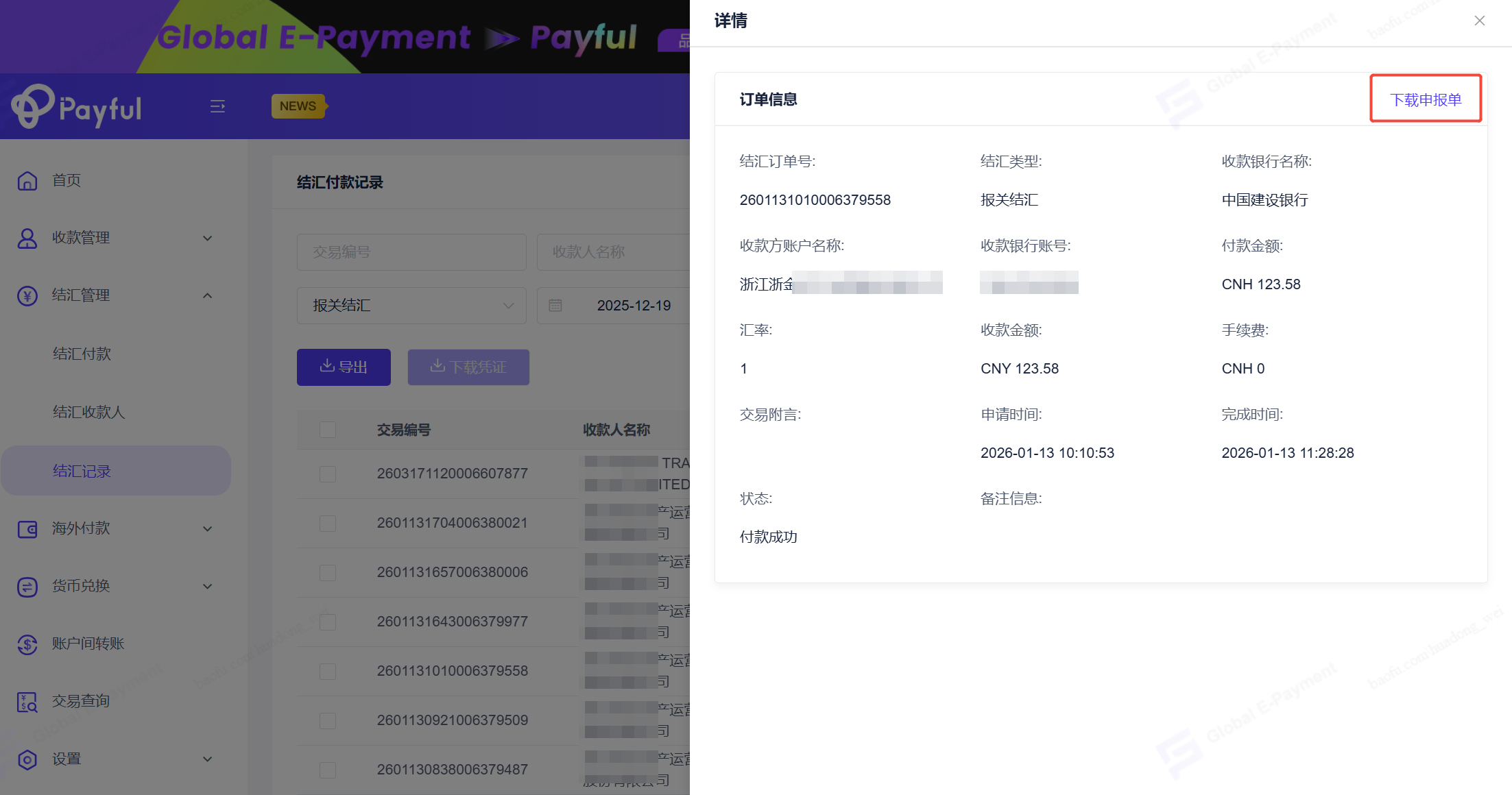Collapse the sidebar with the hamburger icon

pos(217,106)
